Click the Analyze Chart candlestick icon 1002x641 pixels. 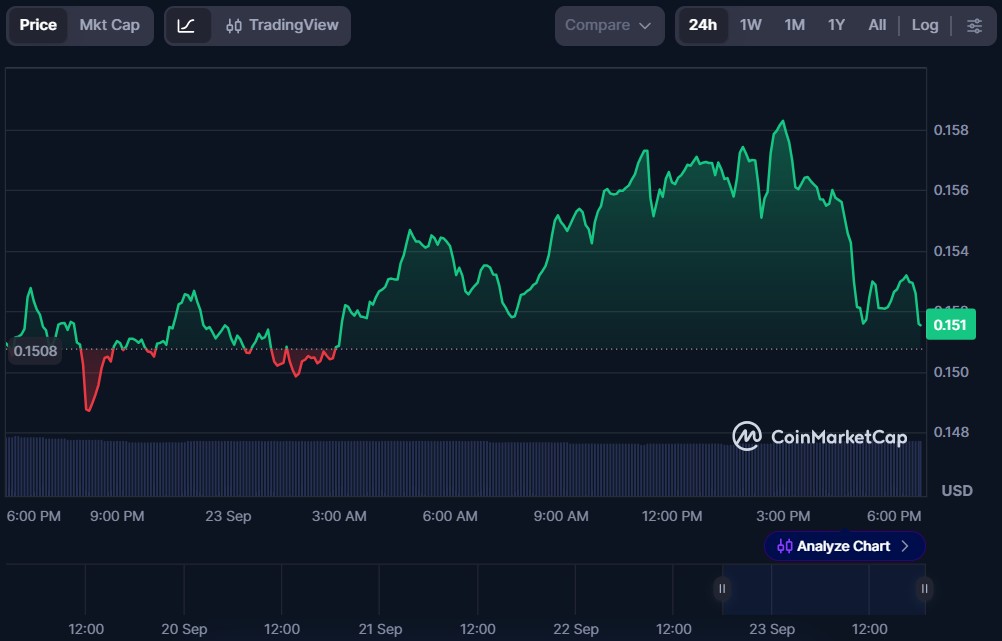(x=785, y=546)
